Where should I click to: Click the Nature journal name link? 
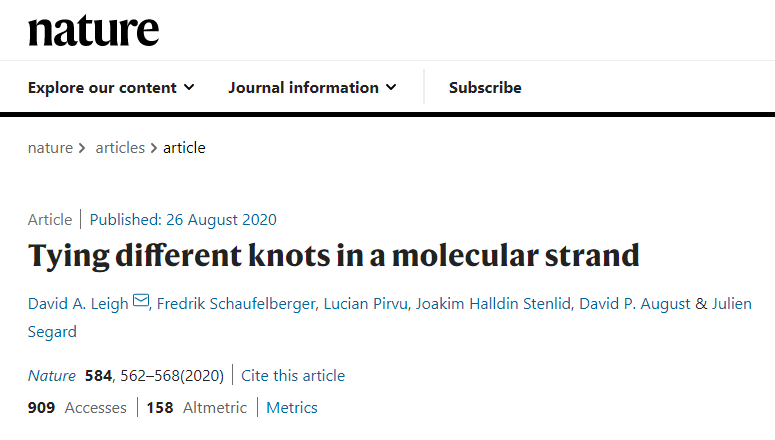point(51,376)
